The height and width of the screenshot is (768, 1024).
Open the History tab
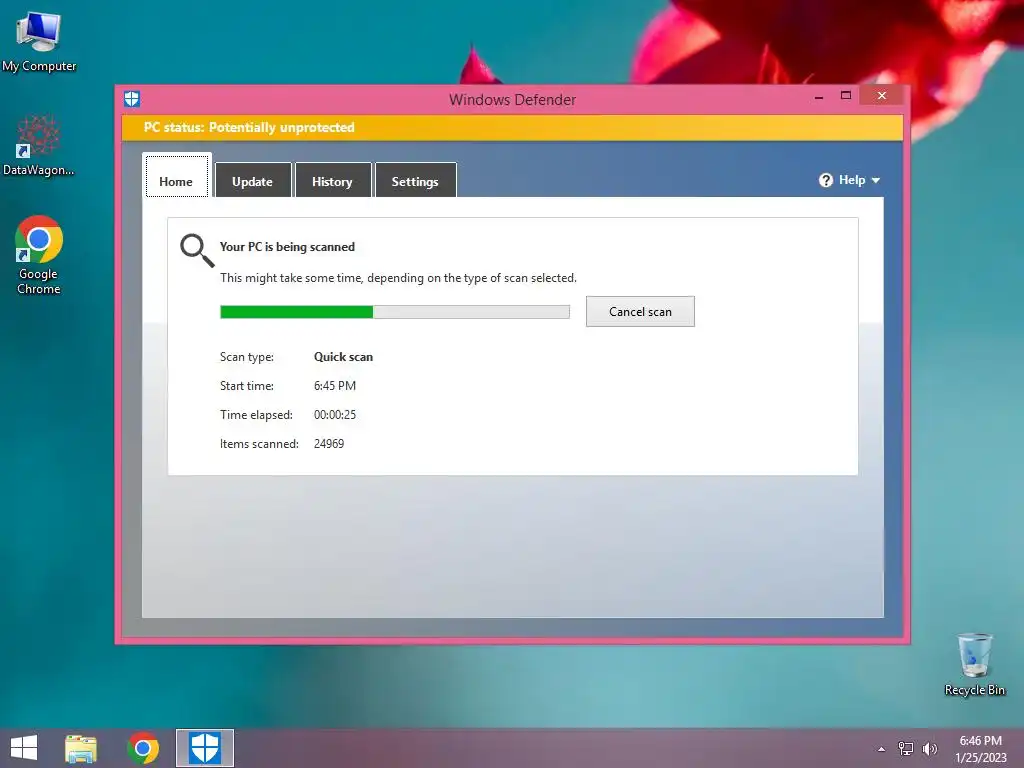pos(332,180)
